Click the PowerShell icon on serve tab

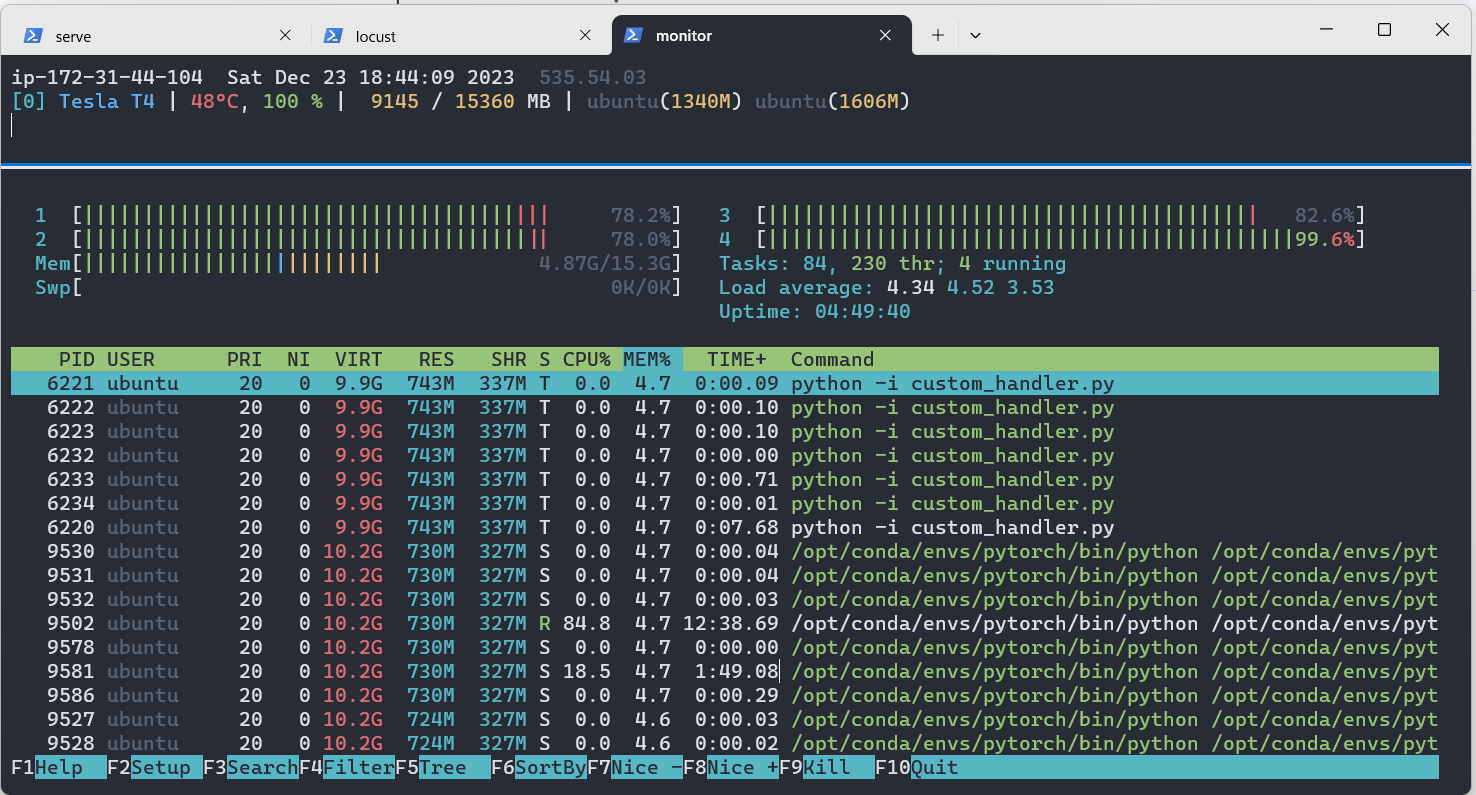click(x=33, y=35)
